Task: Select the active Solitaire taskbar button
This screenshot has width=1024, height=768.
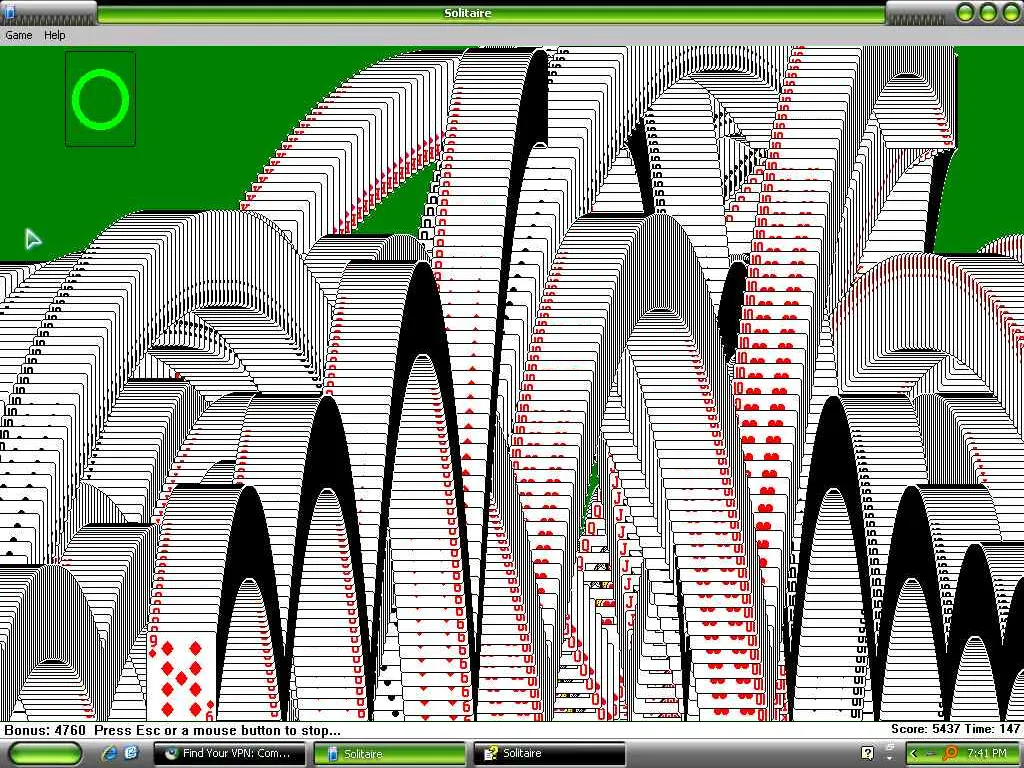Action: tap(390, 753)
